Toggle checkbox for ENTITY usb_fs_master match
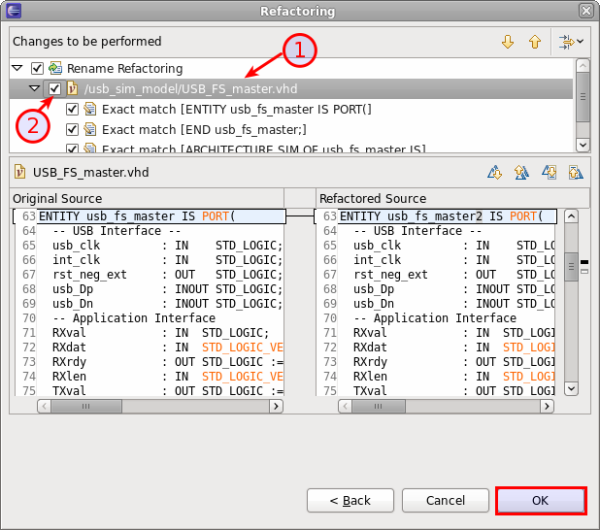The image size is (600, 530). [72, 109]
